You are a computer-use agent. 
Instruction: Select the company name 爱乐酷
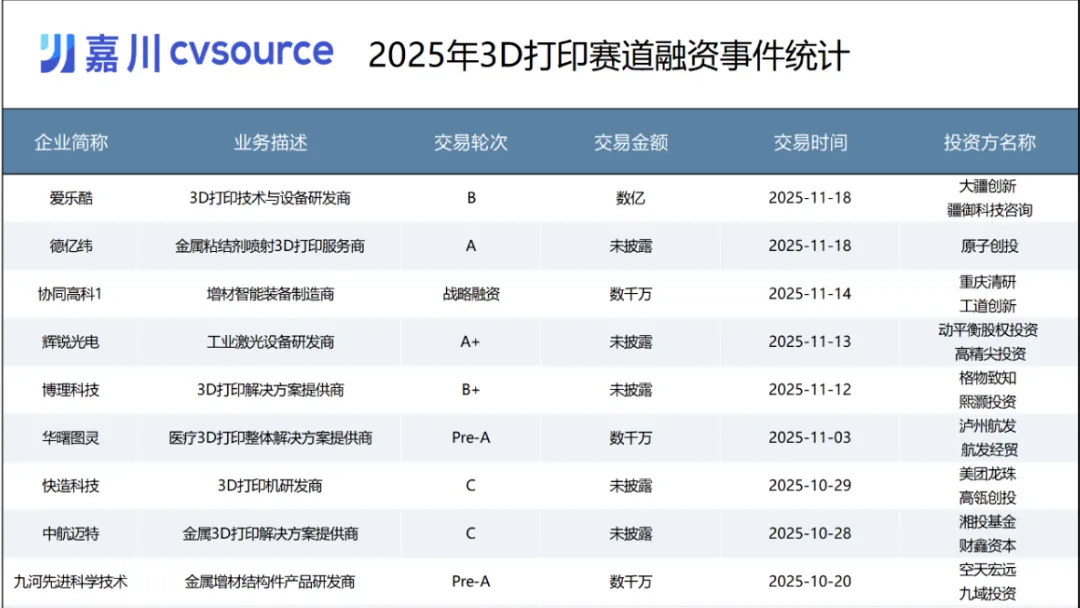[71, 198]
